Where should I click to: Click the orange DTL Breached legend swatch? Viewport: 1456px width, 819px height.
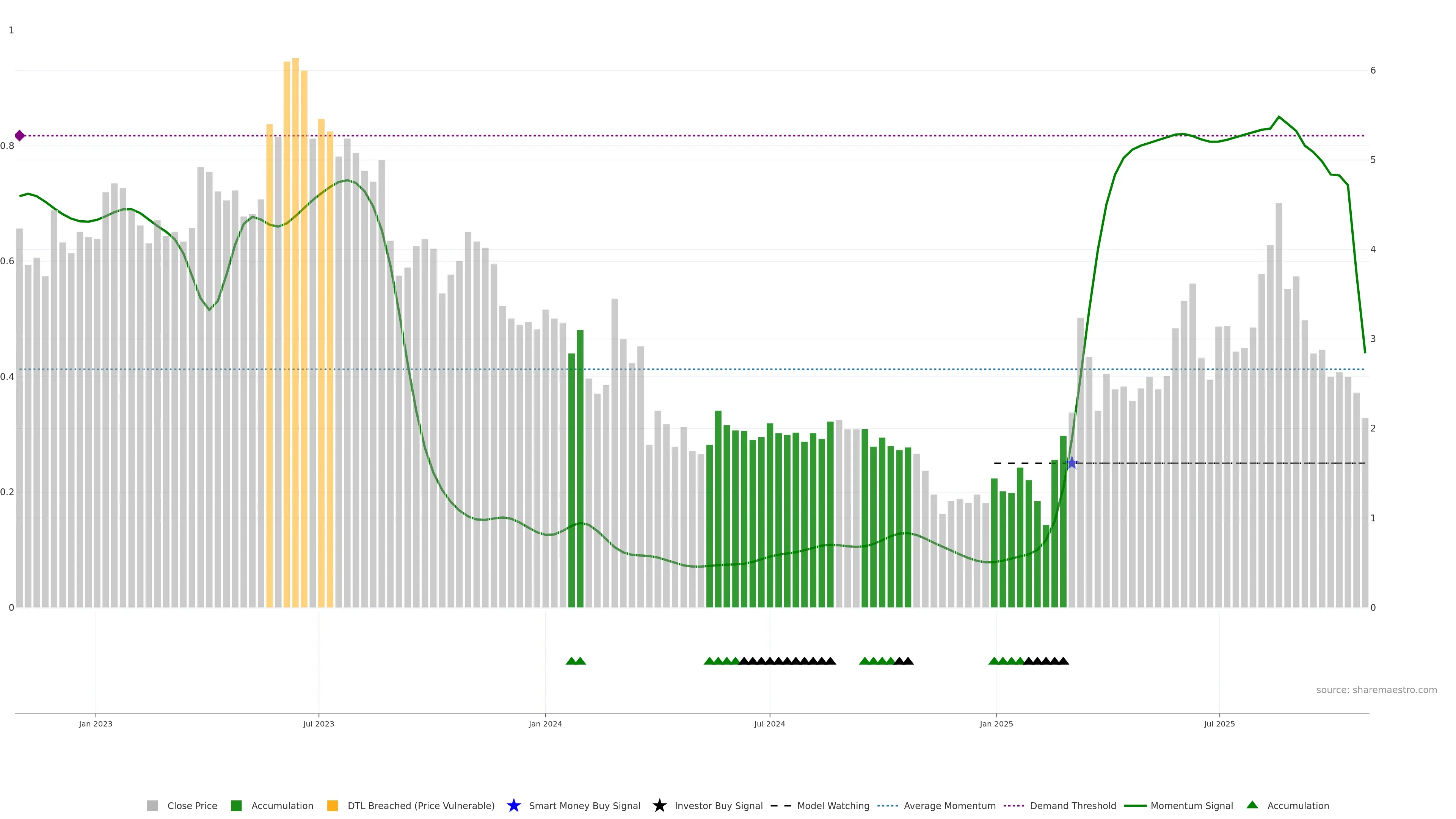coord(333,805)
